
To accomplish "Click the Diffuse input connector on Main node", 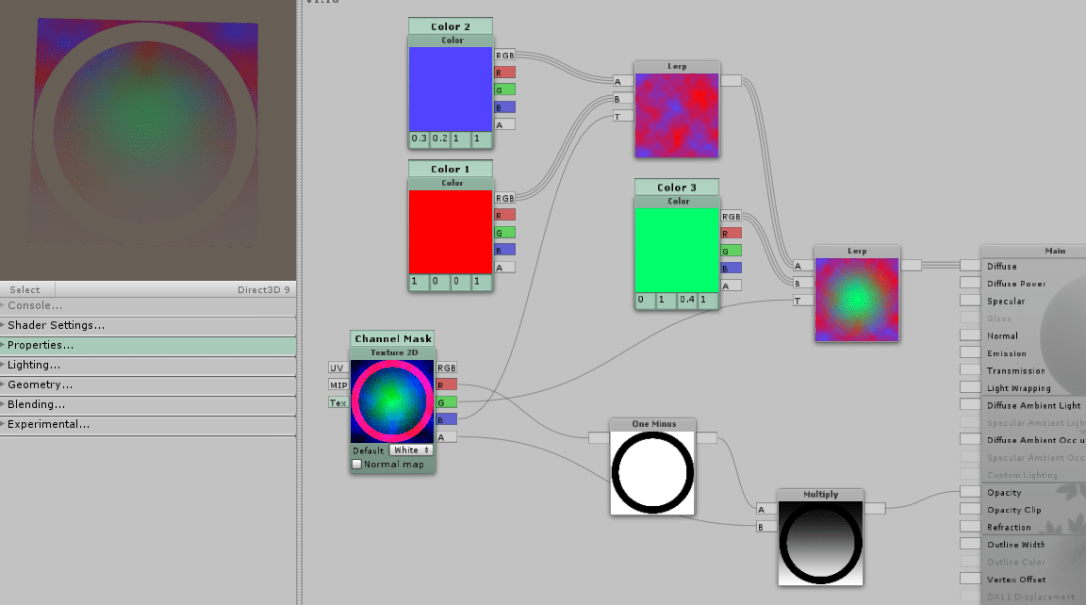I will point(969,266).
